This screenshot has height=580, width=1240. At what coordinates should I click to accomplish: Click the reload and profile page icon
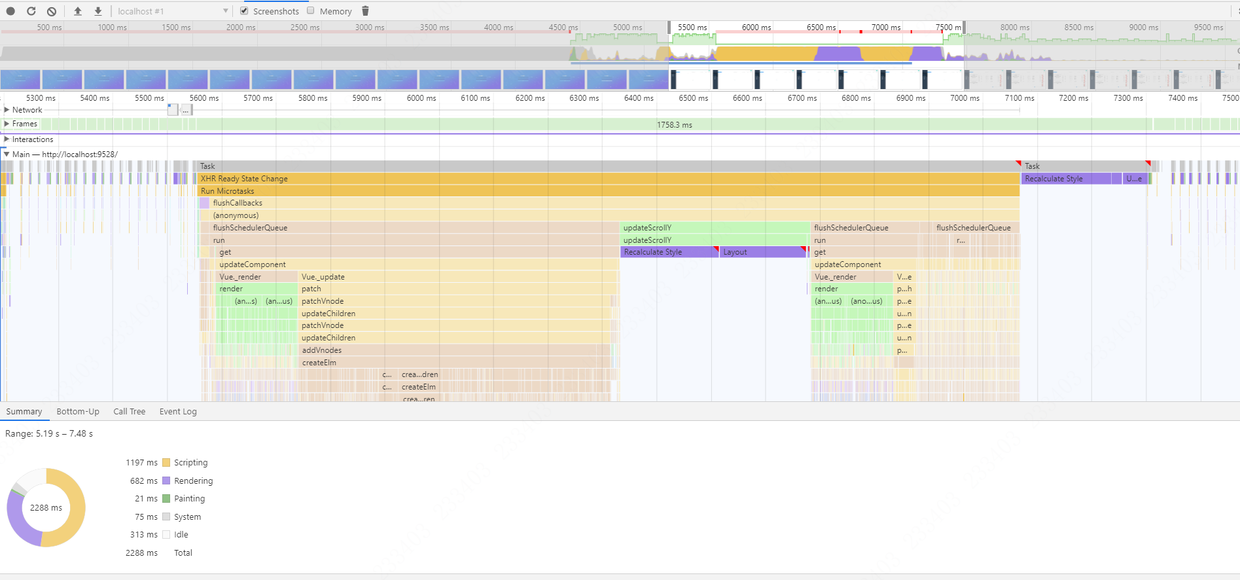point(31,11)
